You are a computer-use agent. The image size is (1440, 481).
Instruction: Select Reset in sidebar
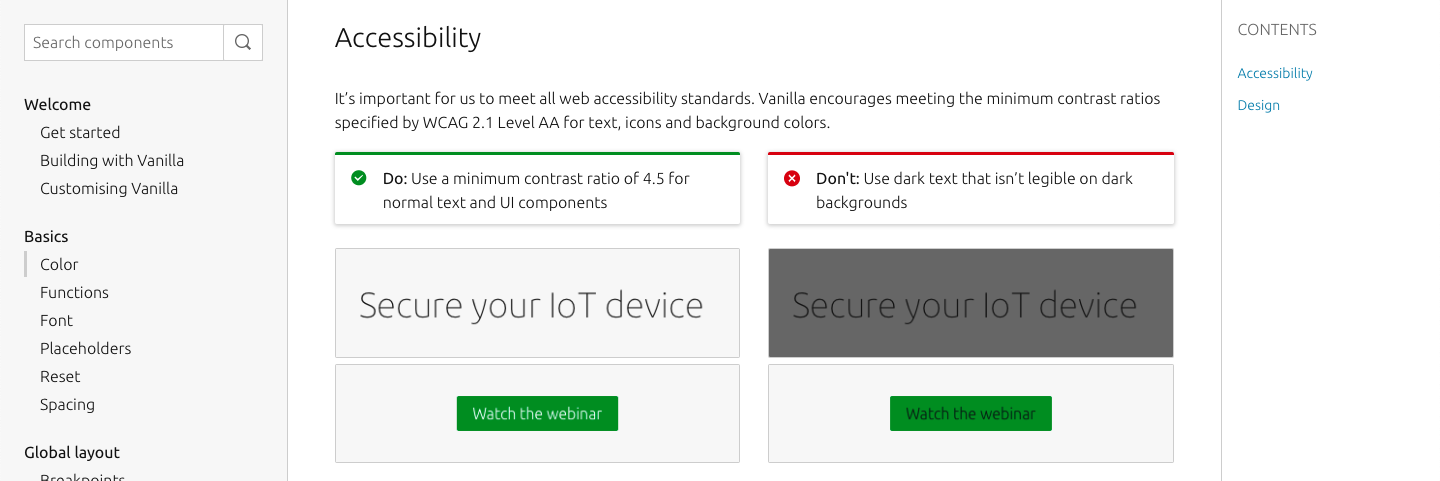click(60, 376)
